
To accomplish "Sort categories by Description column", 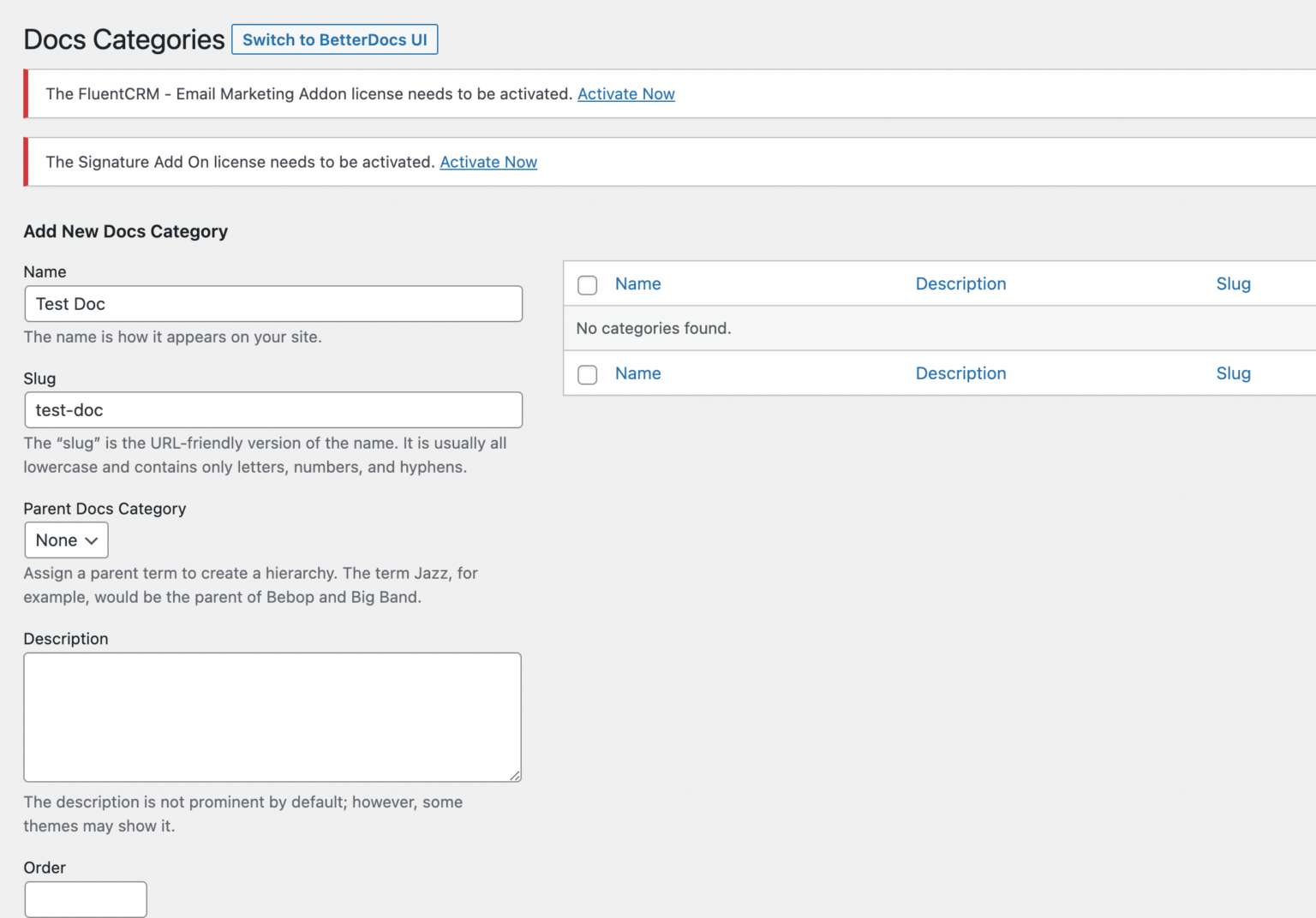I will tap(960, 283).
